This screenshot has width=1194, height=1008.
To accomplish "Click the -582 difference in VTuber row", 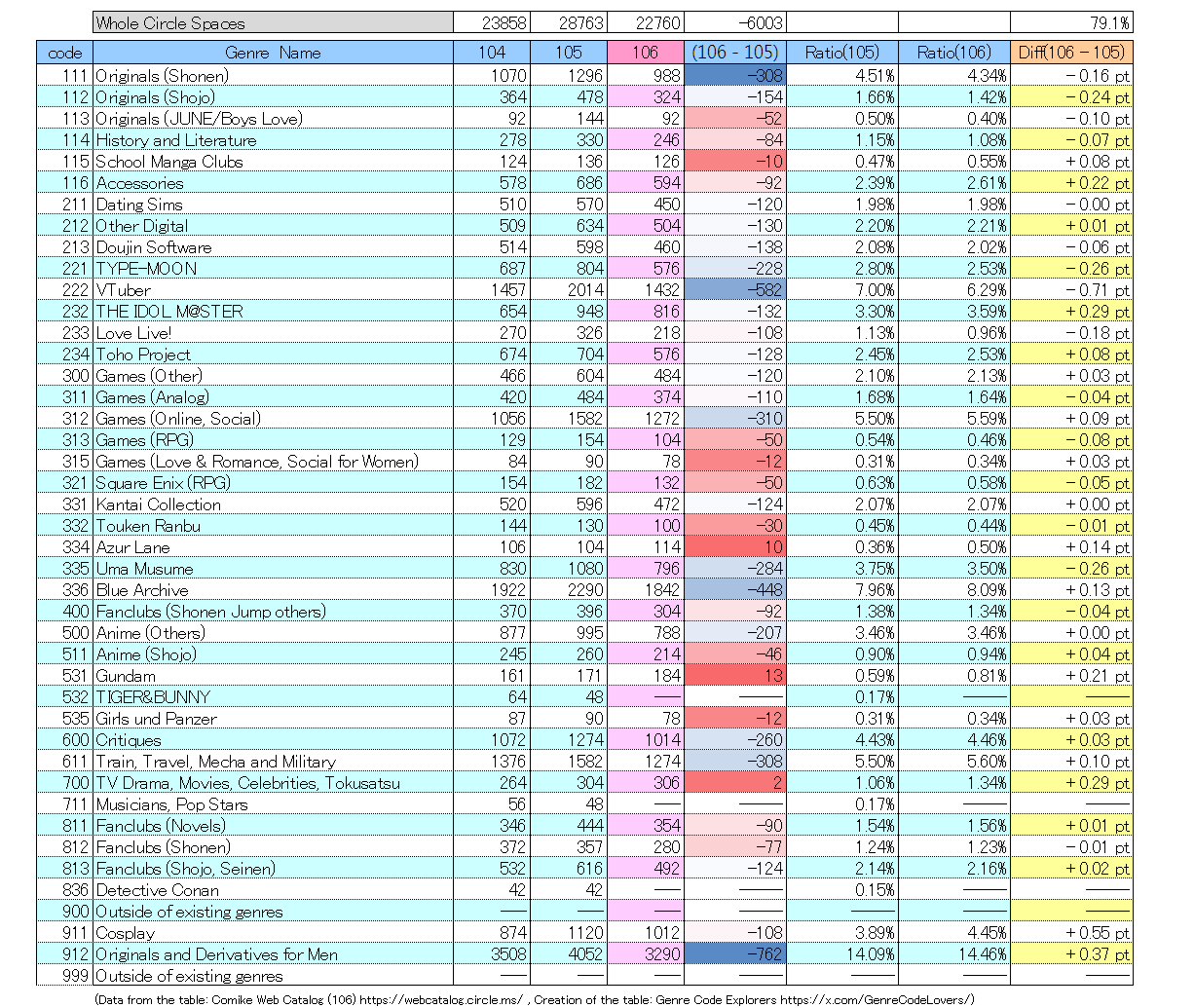I will click(x=734, y=290).
